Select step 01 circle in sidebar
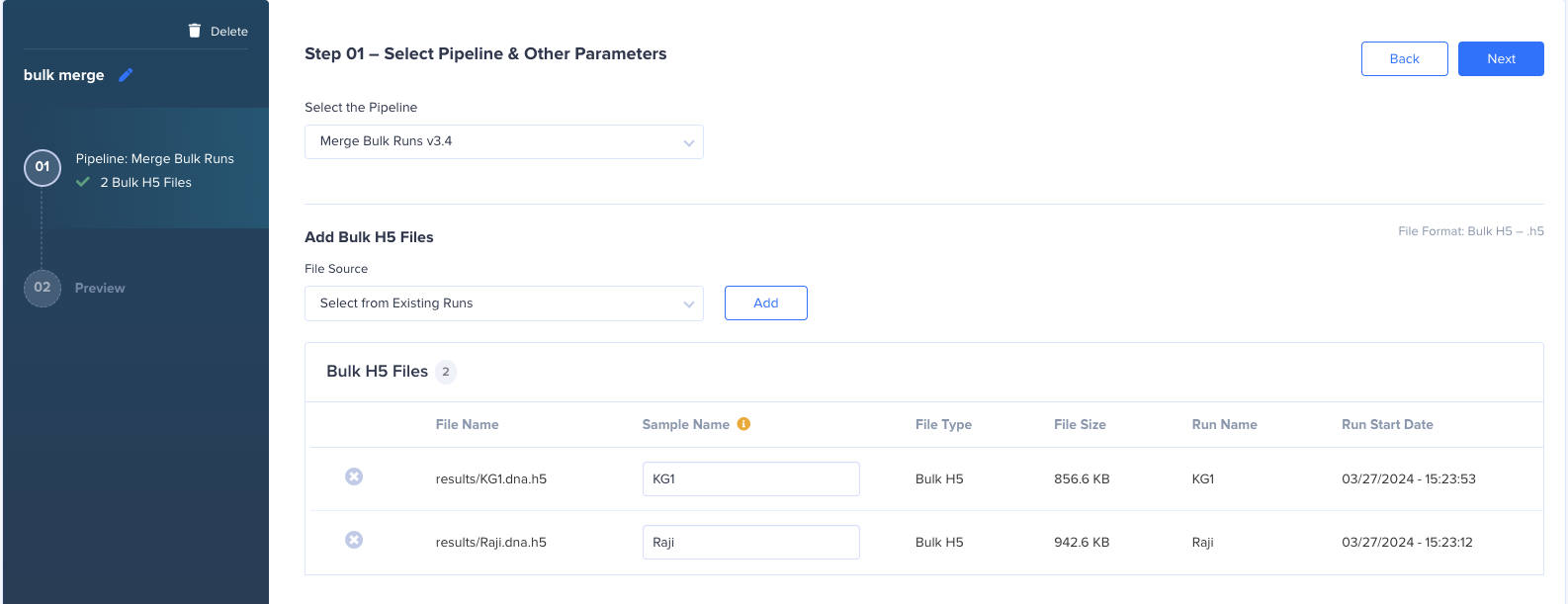The height and width of the screenshot is (604, 1568). [x=43, y=167]
